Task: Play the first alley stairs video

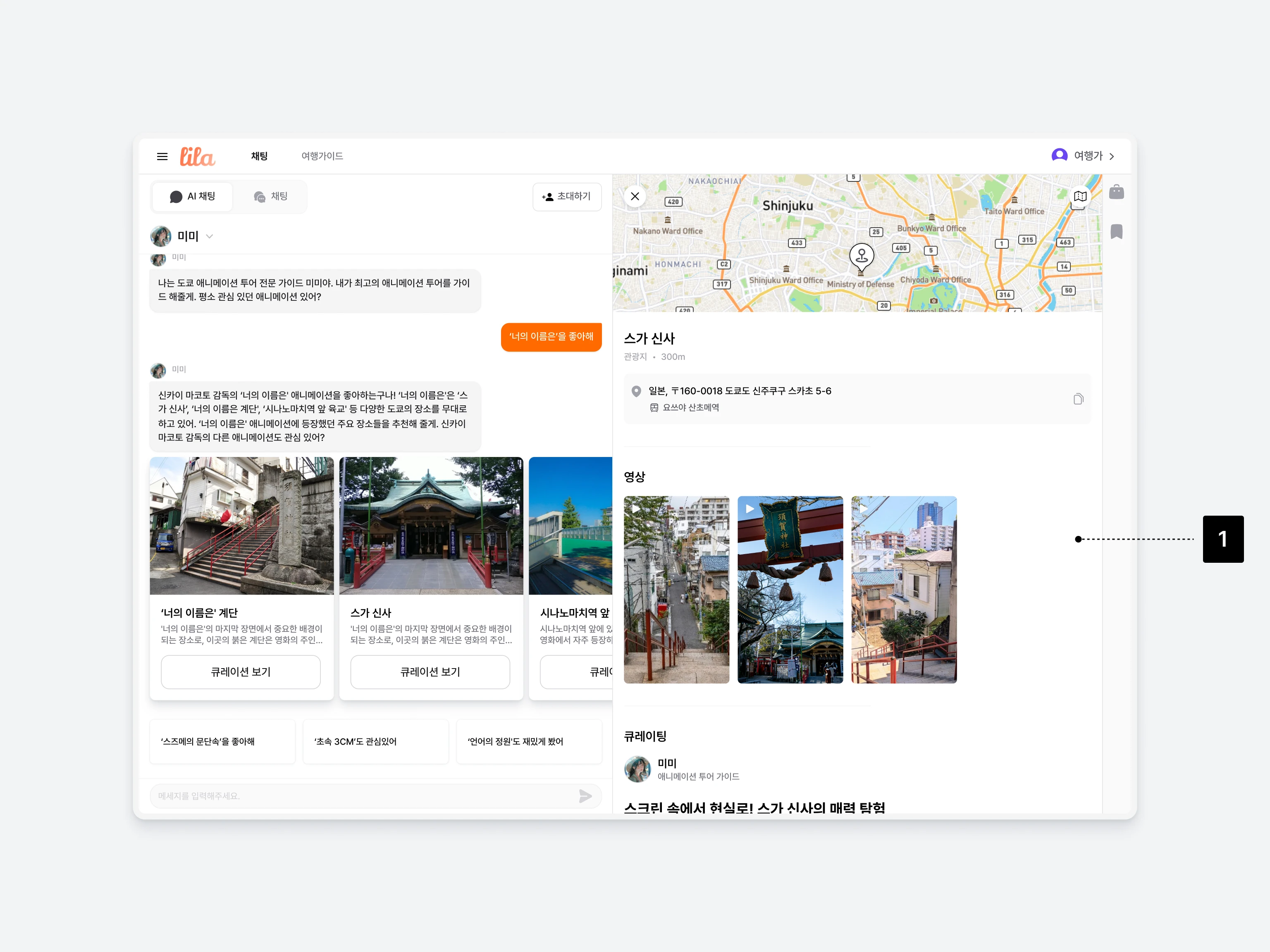Action: pyautogui.click(x=676, y=589)
